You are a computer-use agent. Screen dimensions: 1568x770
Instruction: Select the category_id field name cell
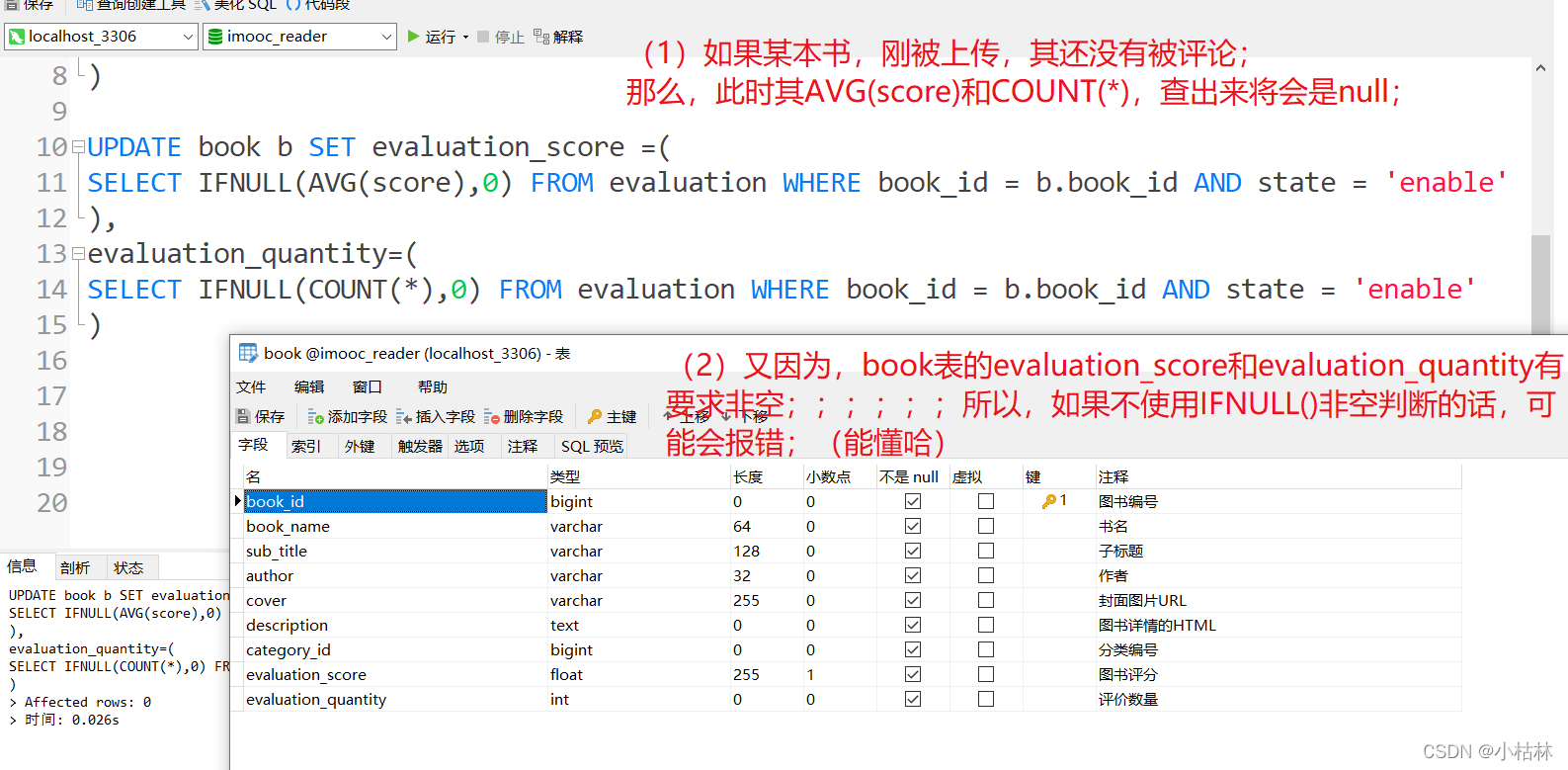coord(395,649)
